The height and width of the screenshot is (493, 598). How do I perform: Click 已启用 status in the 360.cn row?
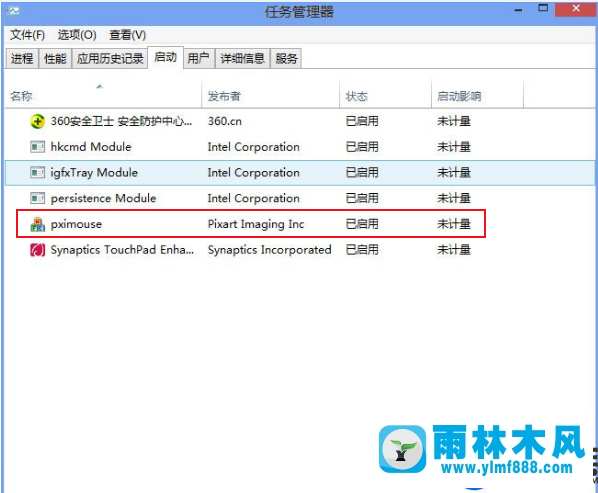[x=362, y=121]
